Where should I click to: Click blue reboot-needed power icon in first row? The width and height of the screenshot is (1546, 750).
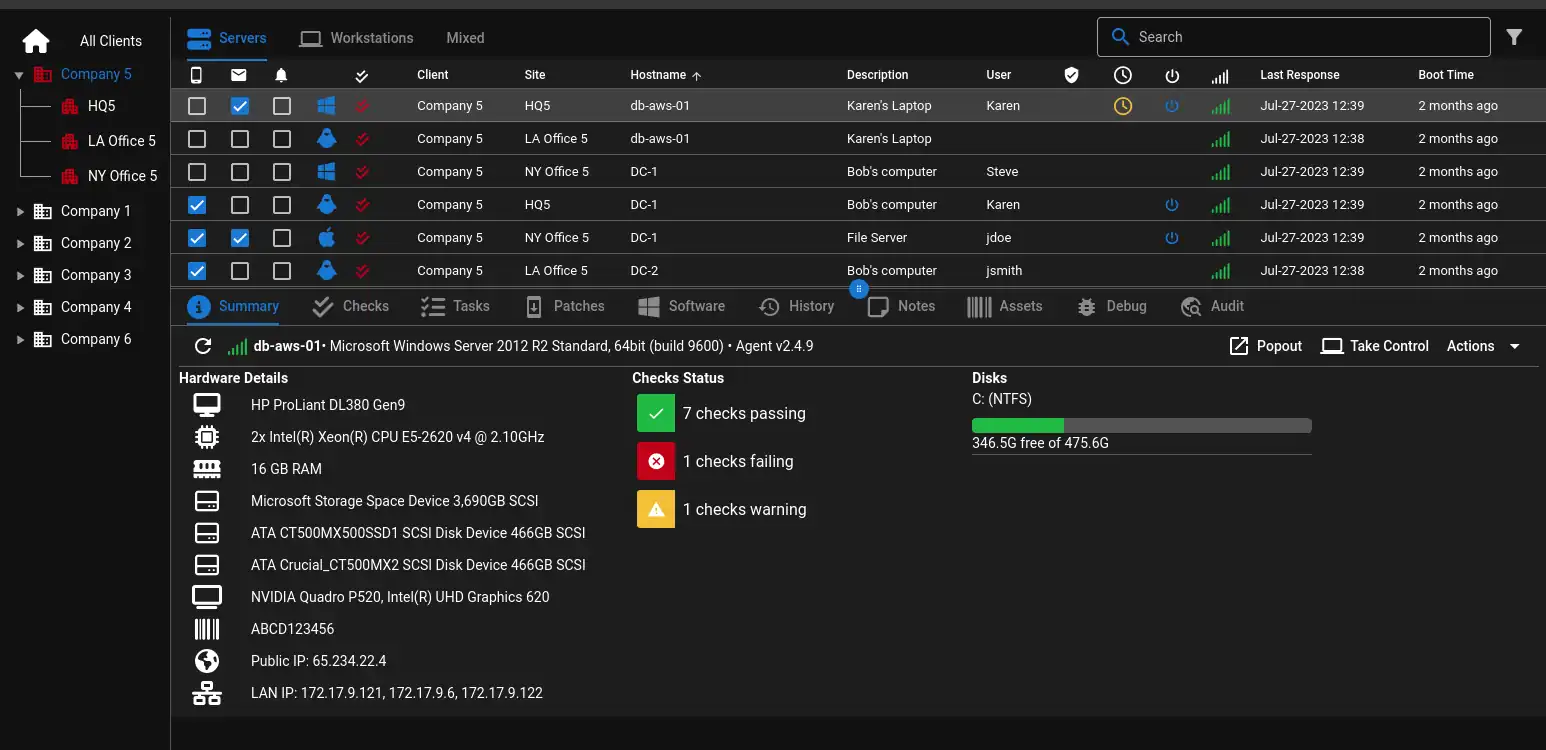point(1172,106)
